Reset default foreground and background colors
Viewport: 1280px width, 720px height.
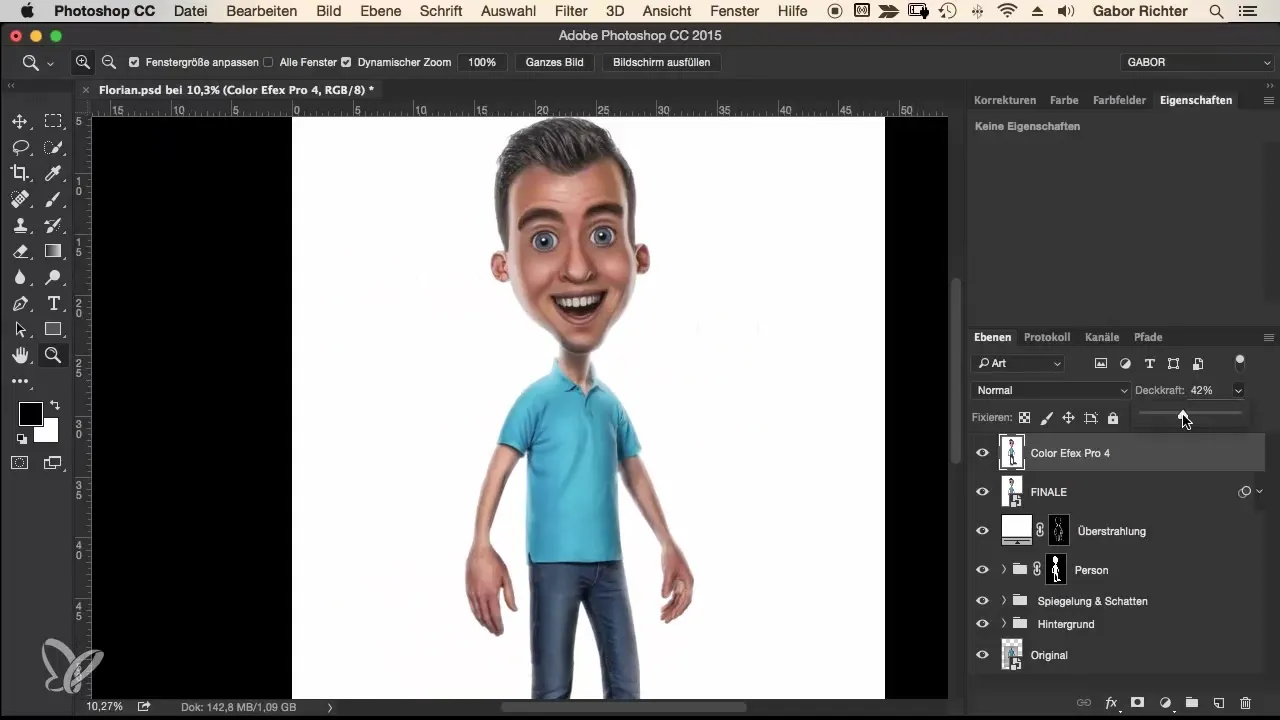pos(22,438)
